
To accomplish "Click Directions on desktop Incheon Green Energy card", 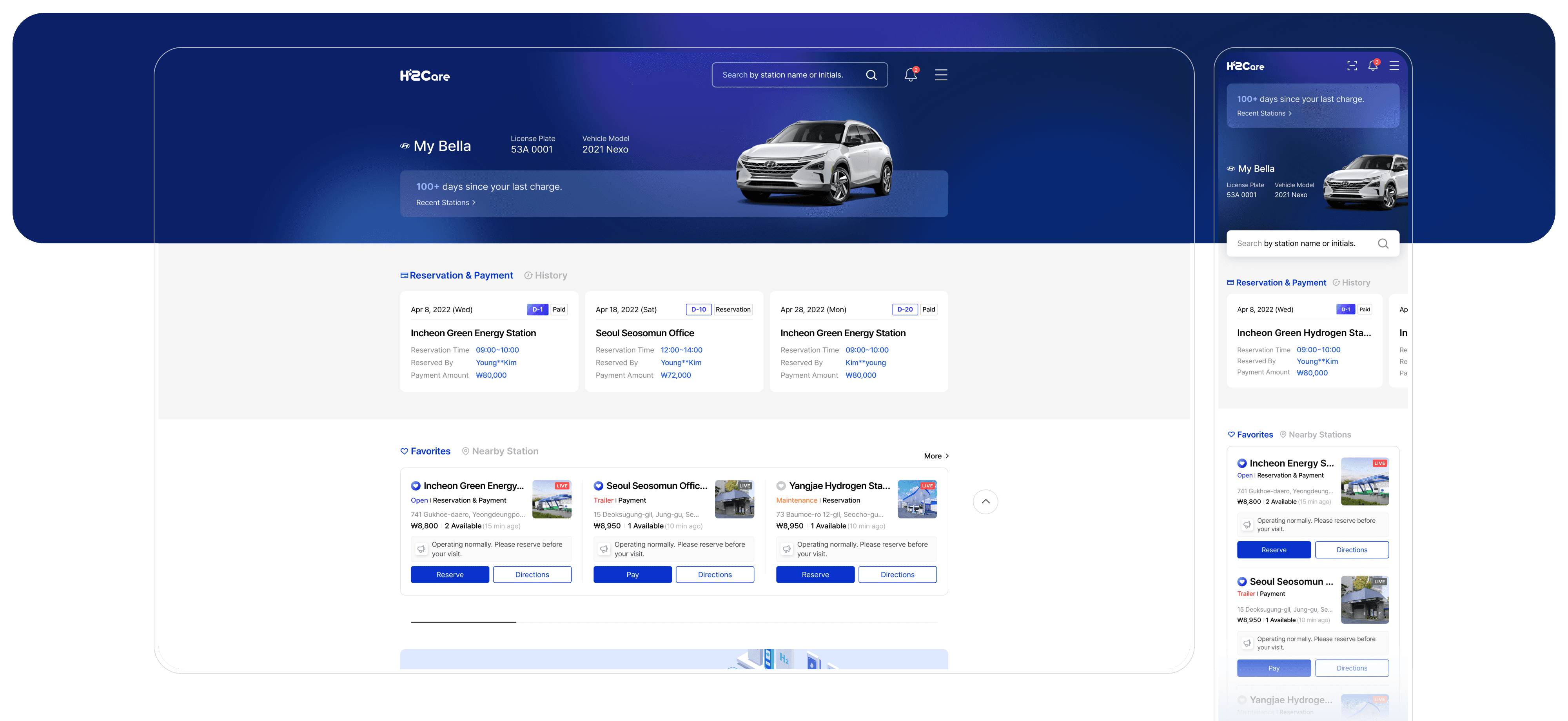I will point(532,574).
